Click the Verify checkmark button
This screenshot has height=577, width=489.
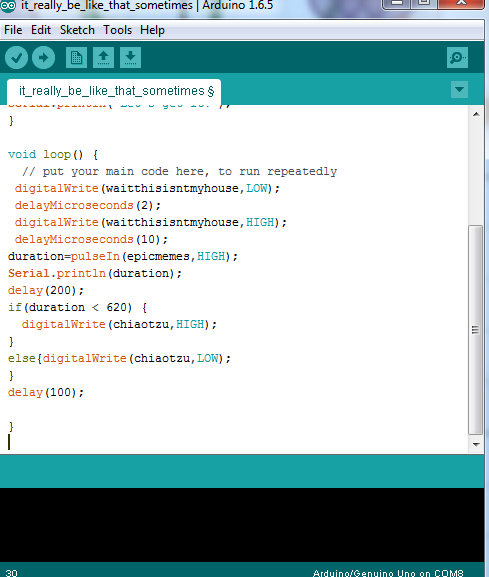click(16, 57)
